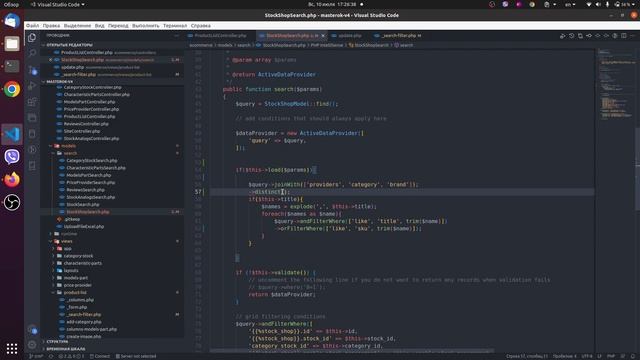Screen dimensions: 640x360
Task: Open the Выполнить menu
Action: [x=146, y=26]
